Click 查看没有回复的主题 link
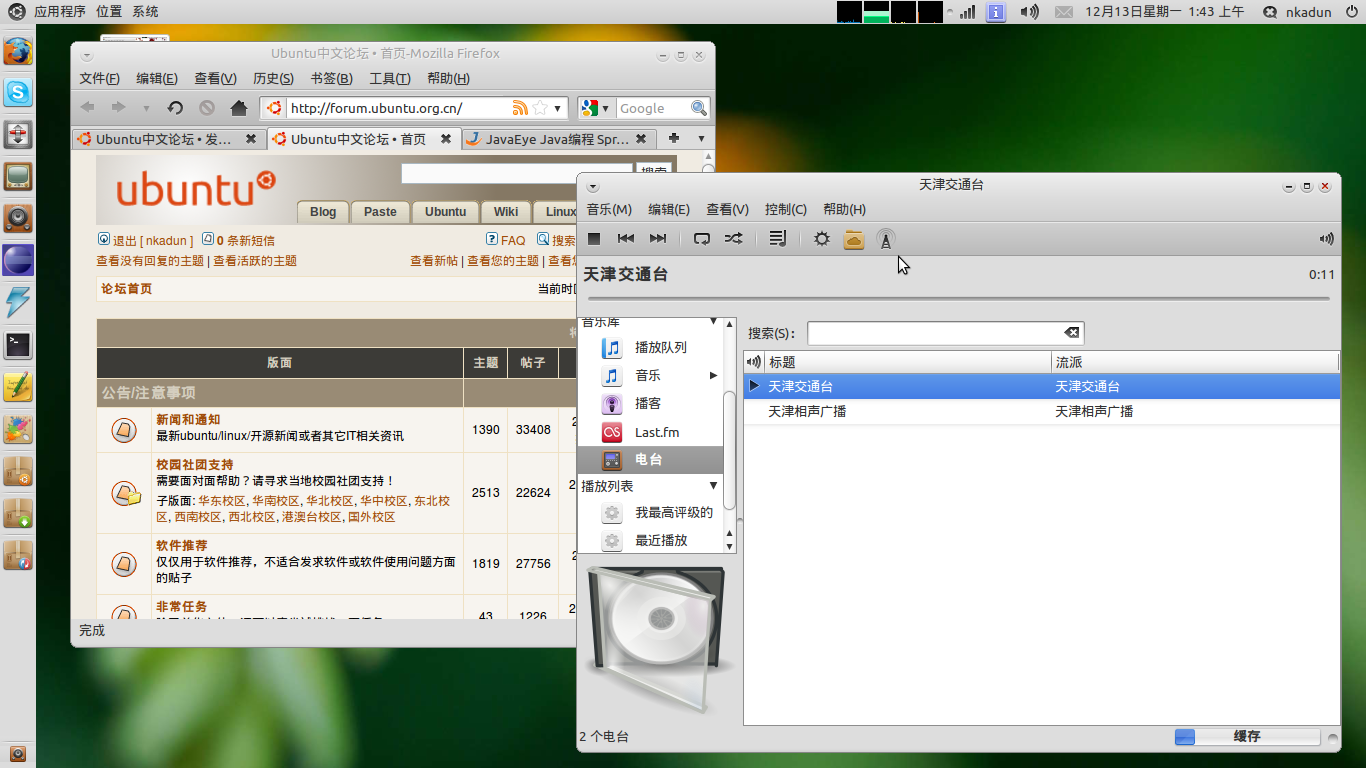This screenshot has width=1366, height=768. [150, 261]
